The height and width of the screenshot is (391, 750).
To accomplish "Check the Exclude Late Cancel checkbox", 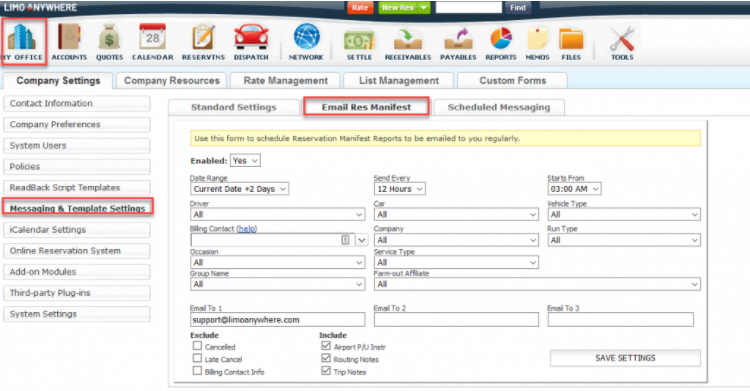I will (197, 358).
